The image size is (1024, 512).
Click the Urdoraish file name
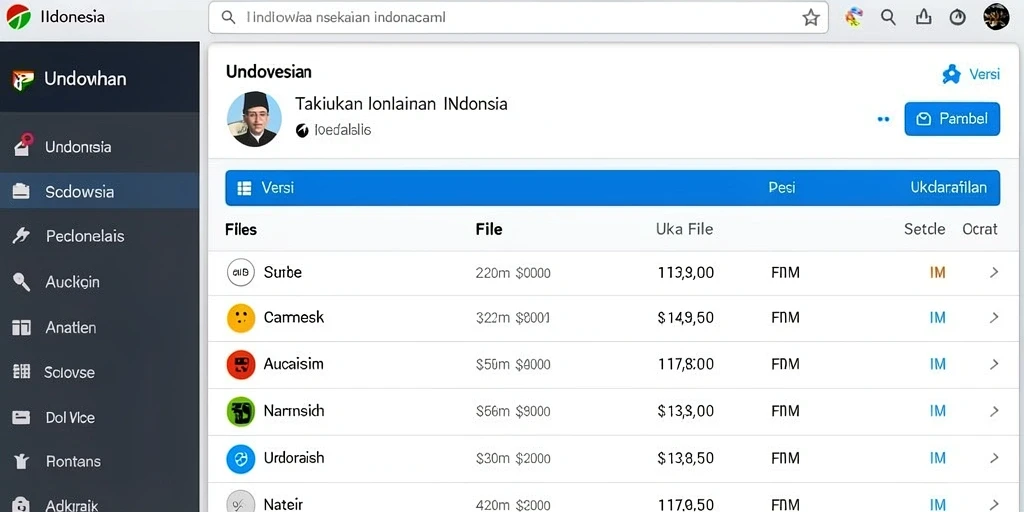[x=293, y=458]
